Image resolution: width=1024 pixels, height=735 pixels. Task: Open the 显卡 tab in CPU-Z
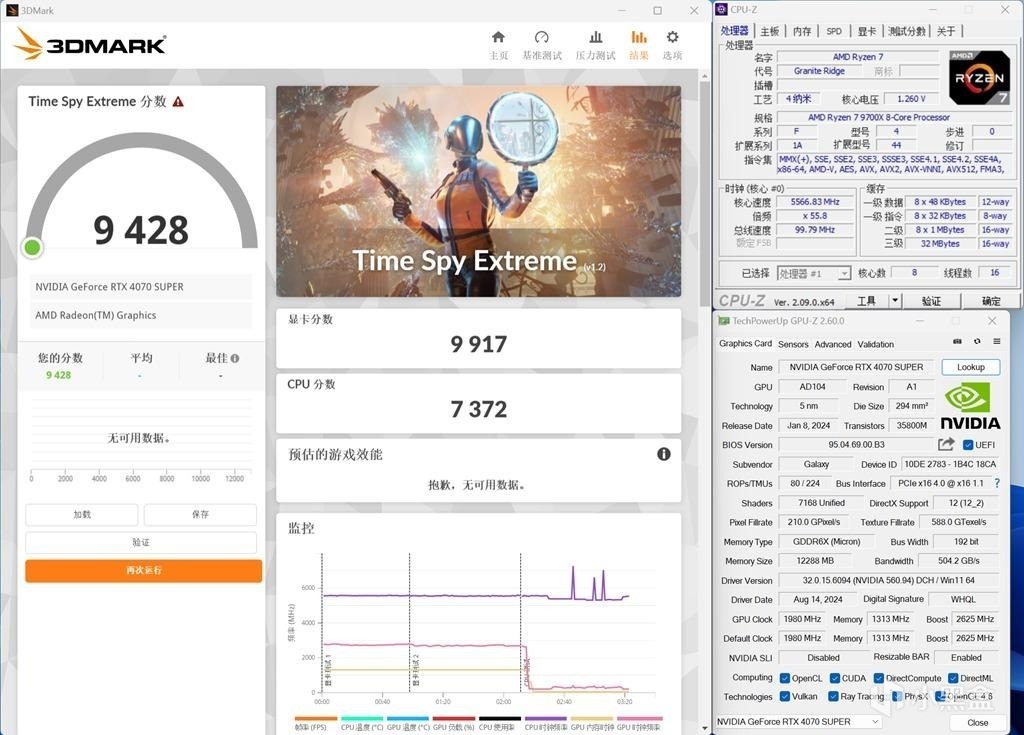click(867, 31)
